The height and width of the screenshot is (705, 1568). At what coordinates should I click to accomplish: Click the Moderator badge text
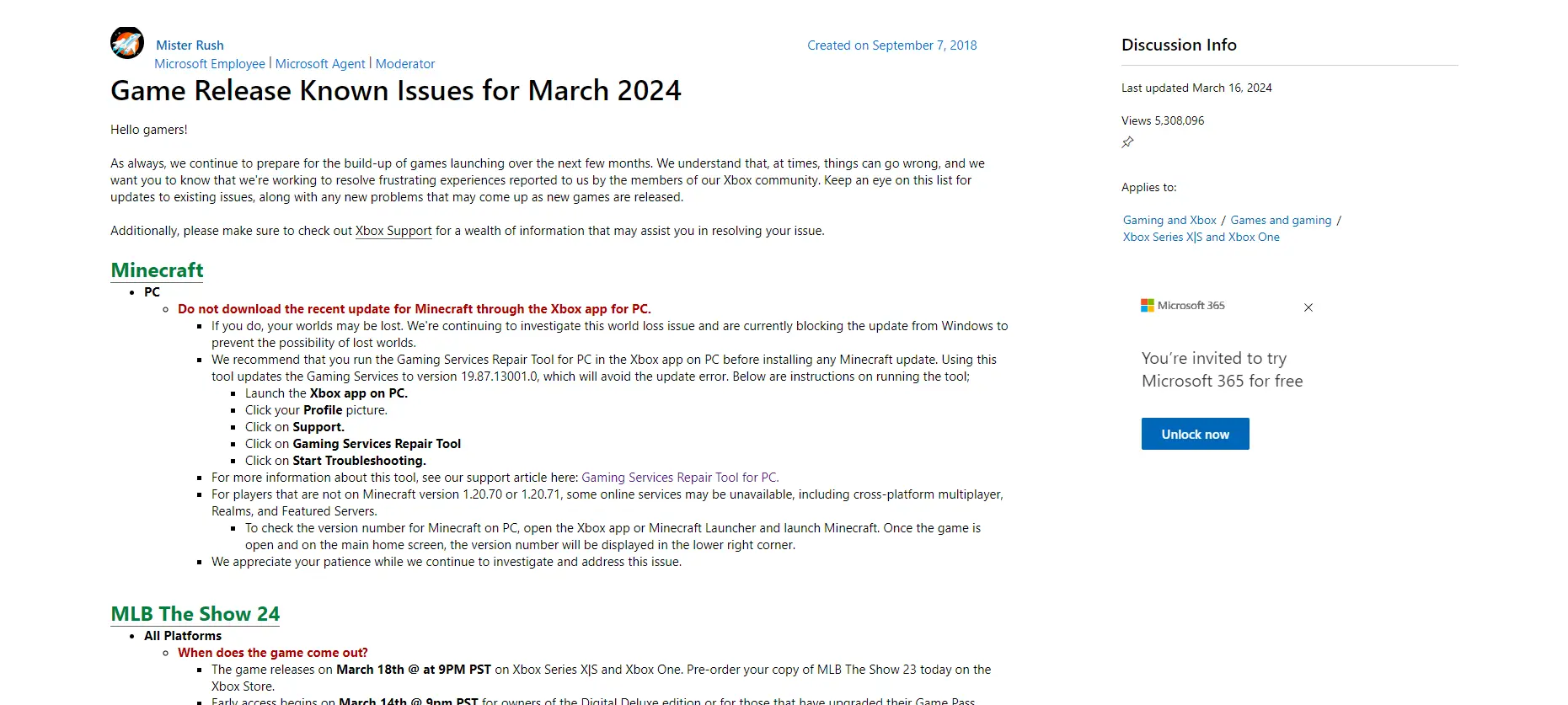click(x=405, y=64)
